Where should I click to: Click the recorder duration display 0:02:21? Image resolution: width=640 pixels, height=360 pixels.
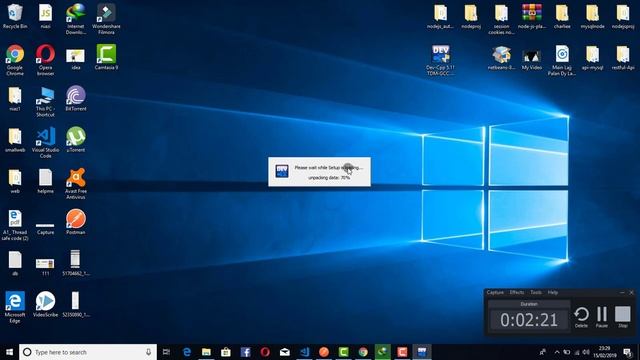coord(529,320)
